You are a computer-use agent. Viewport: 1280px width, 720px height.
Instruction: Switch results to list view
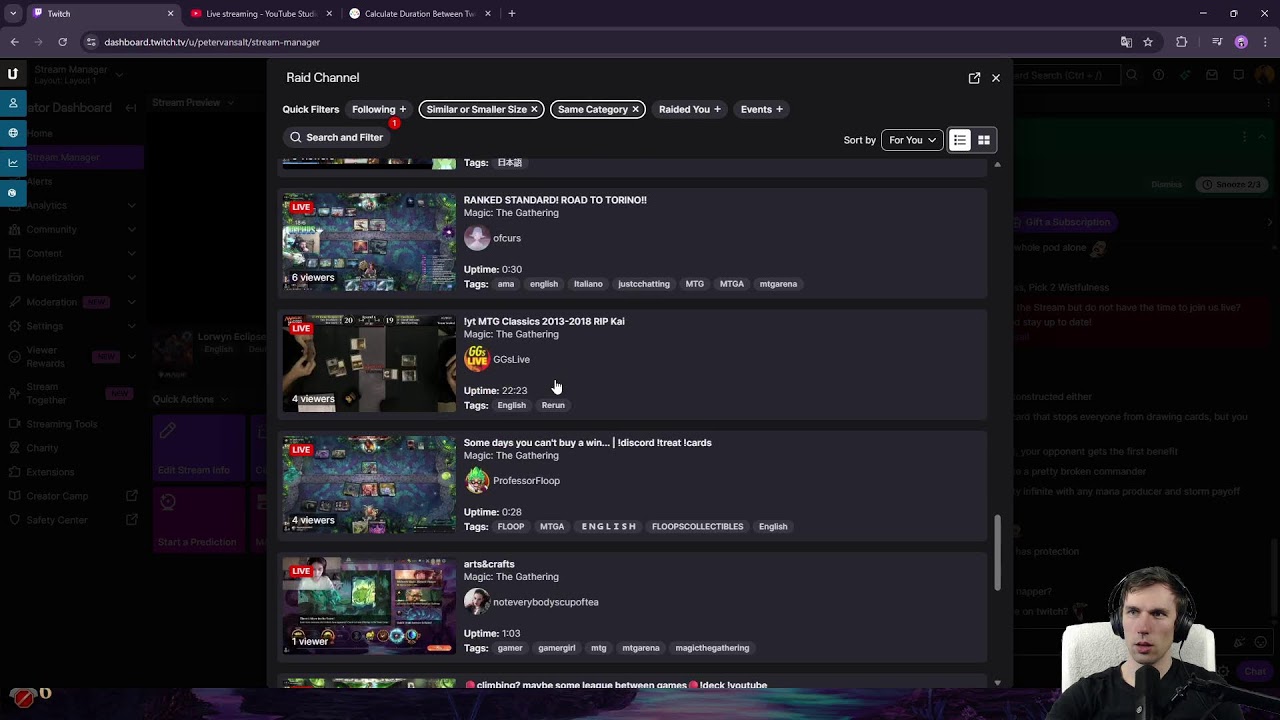960,140
